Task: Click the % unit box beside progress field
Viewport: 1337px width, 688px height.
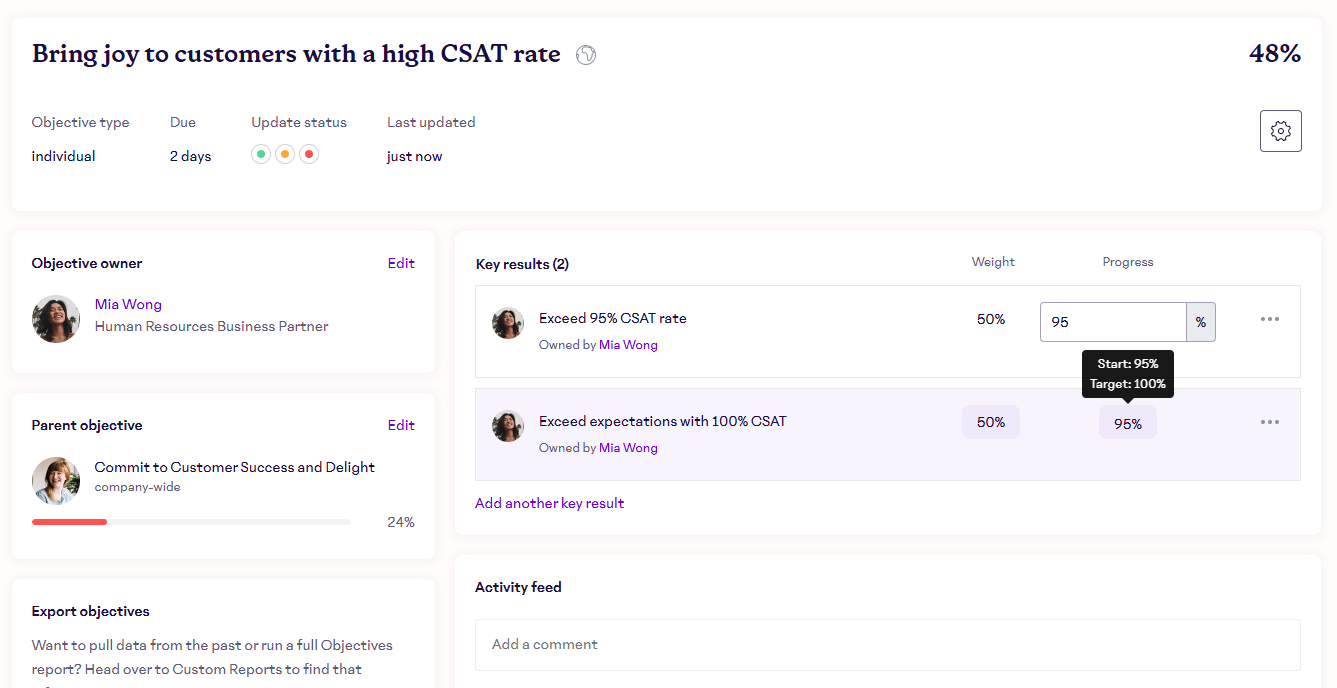Action: pos(1200,322)
